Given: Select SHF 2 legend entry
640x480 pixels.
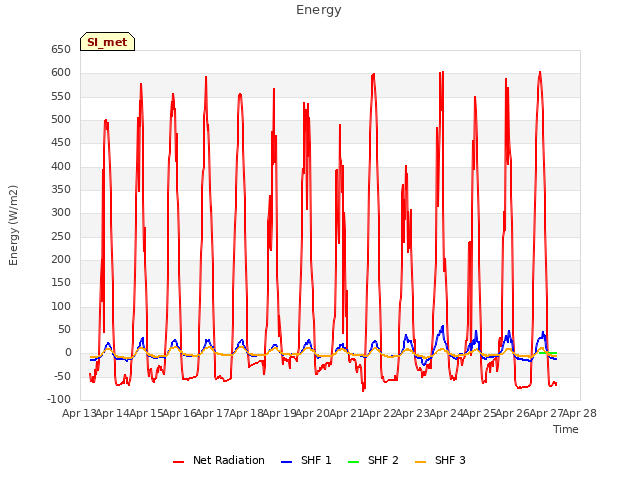Looking at the screenshot, I should click(373, 460).
